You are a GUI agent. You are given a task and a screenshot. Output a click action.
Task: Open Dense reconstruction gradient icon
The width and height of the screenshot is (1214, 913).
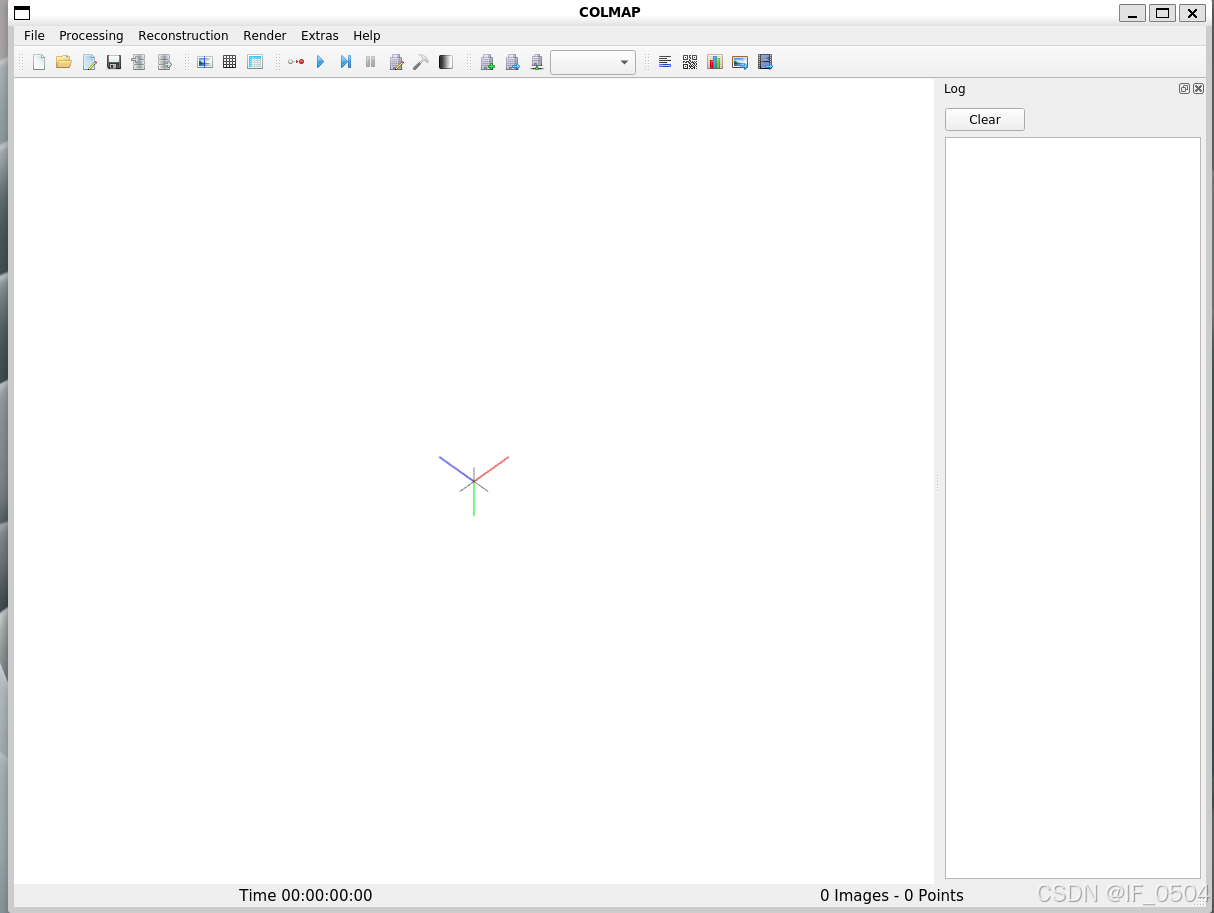pyautogui.click(x=446, y=62)
